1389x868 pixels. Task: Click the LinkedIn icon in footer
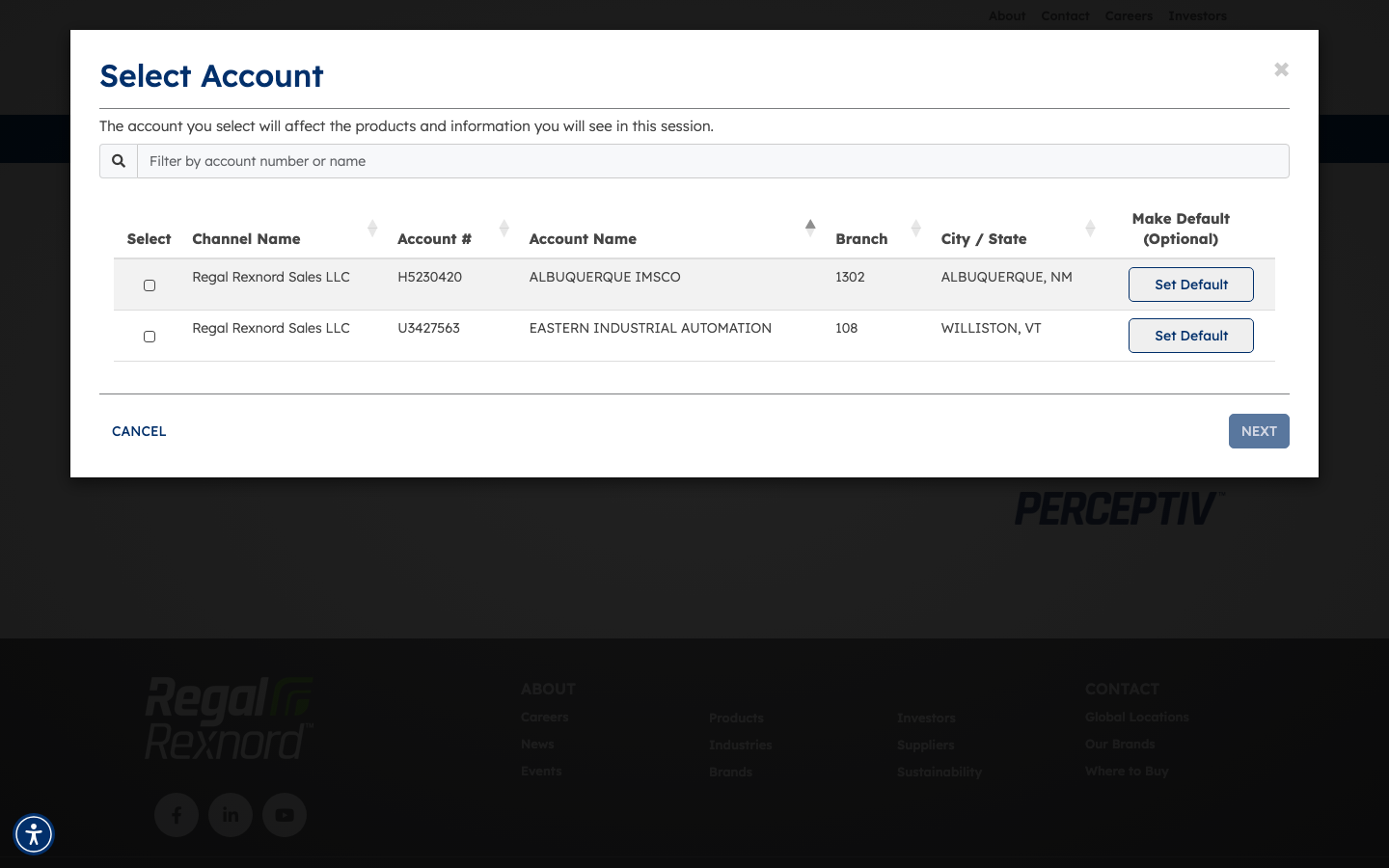[x=231, y=815]
